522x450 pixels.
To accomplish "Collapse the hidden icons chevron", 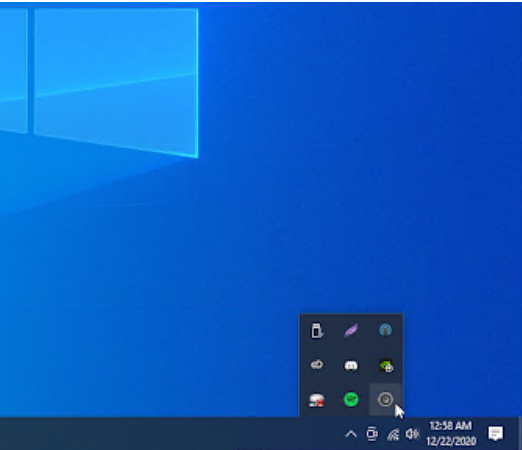I will (351, 434).
